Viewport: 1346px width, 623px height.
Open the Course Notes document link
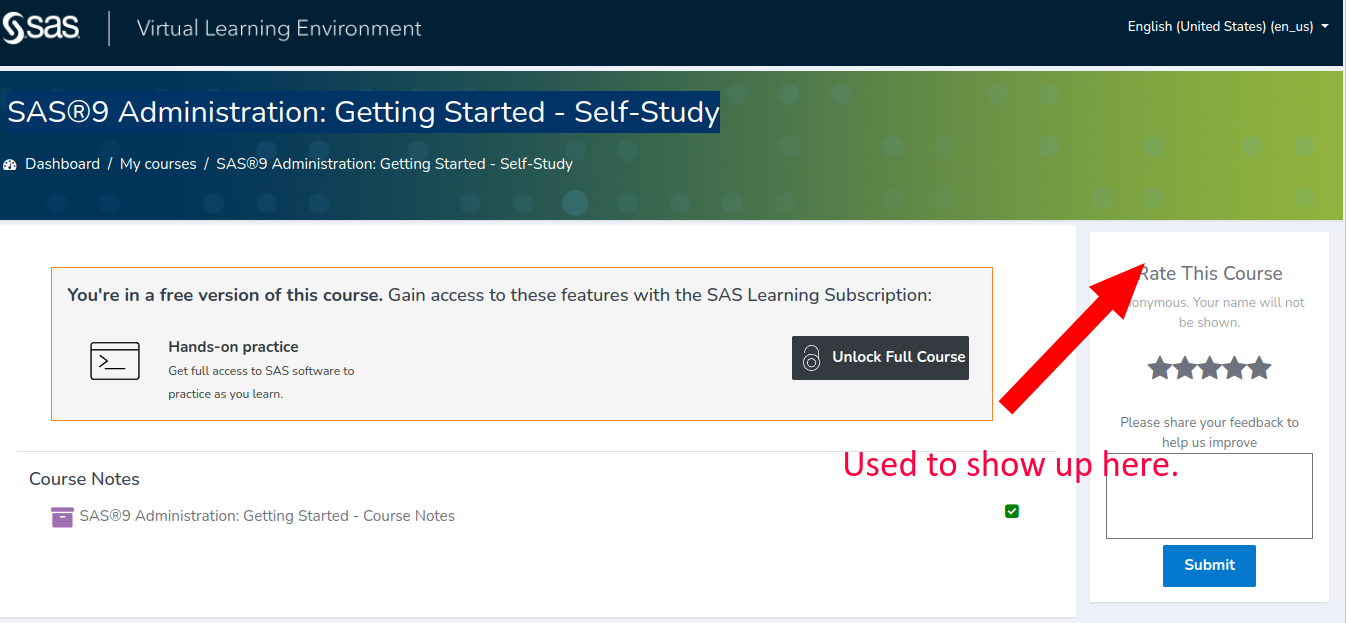267,516
